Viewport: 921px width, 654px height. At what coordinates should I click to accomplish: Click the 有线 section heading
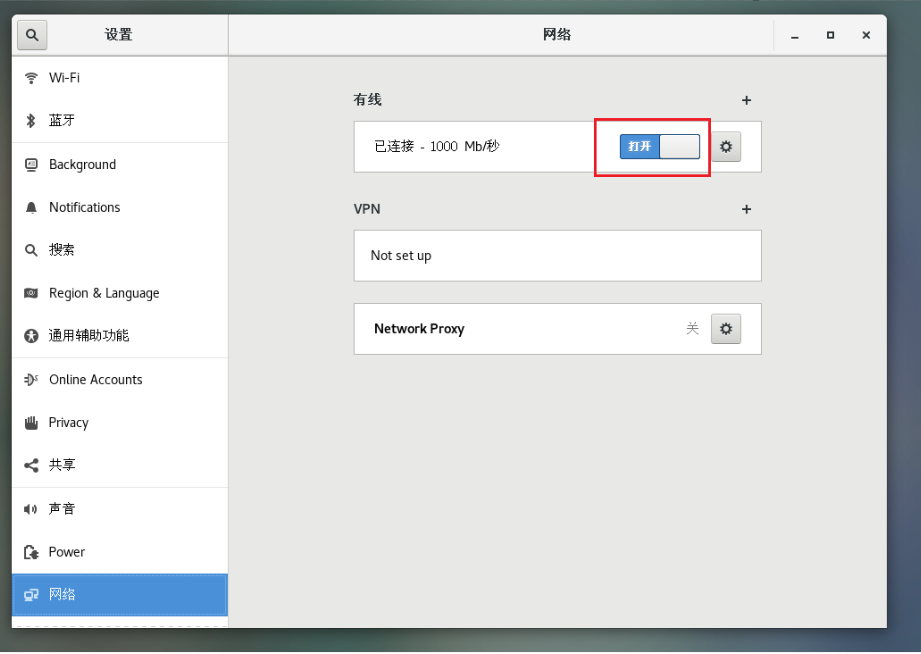tap(368, 100)
